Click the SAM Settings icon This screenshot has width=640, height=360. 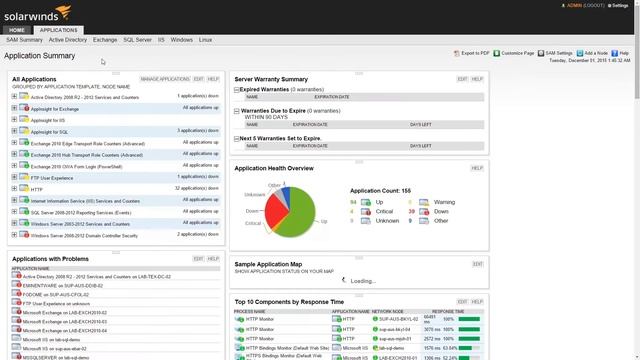click(541, 53)
